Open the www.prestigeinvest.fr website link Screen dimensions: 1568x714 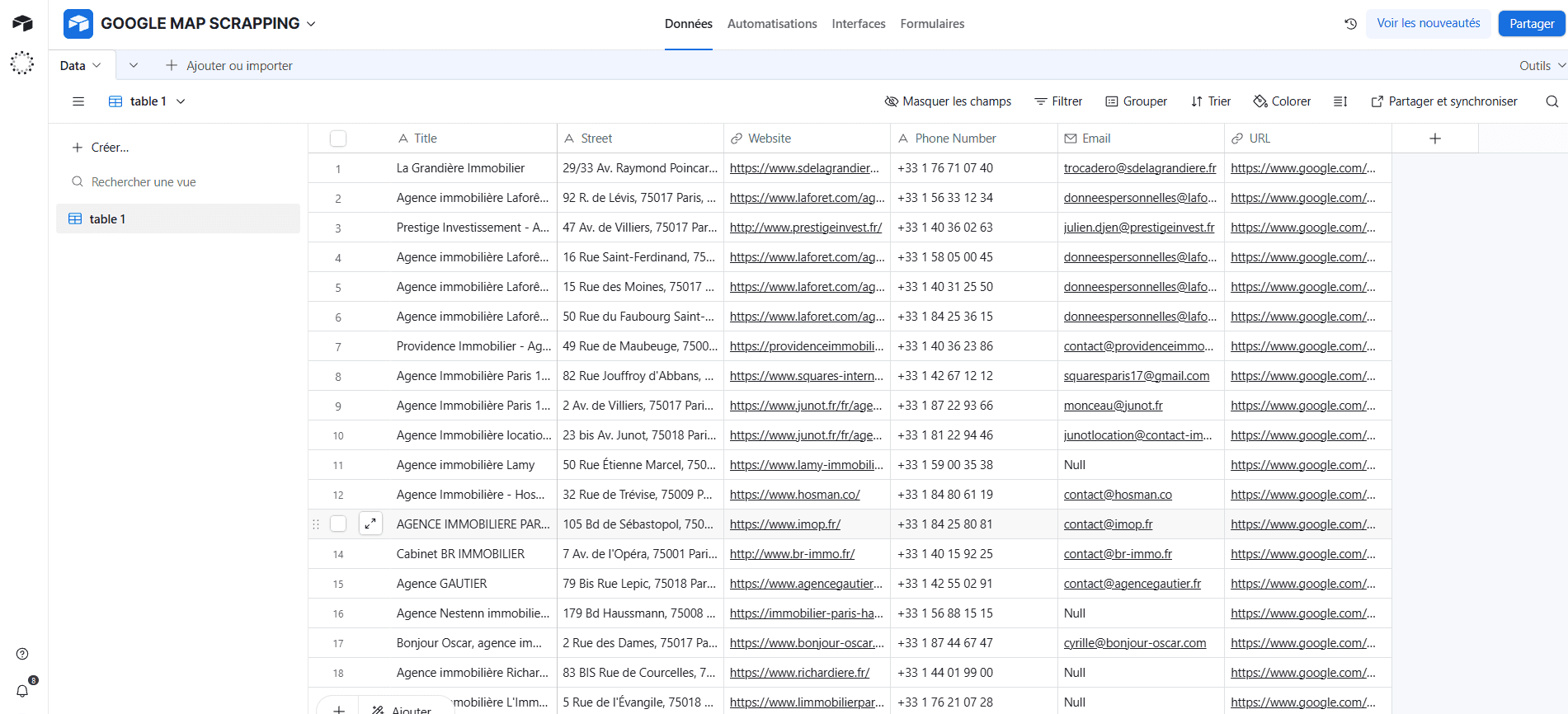pyautogui.click(x=806, y=228)
